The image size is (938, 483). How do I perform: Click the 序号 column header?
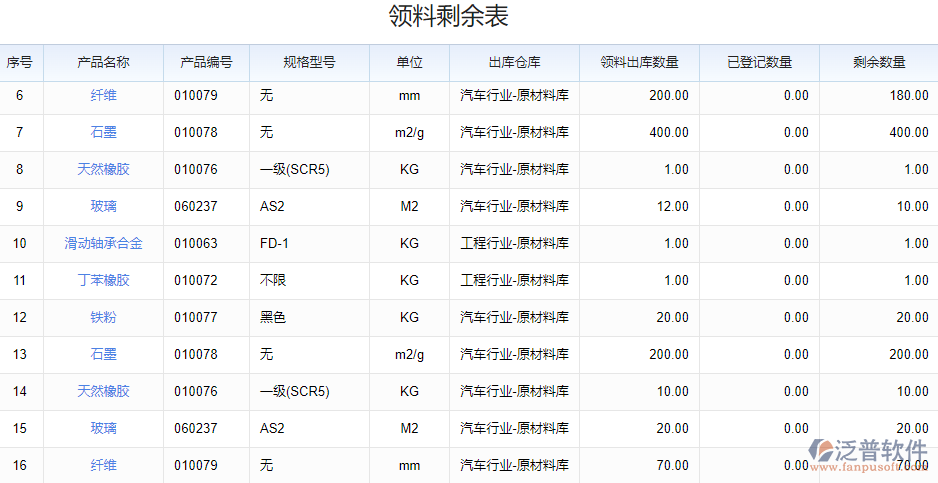point(20,62)
